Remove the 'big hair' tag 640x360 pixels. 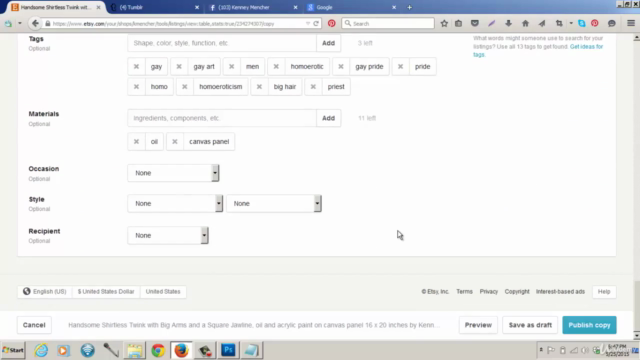[259, 87]
